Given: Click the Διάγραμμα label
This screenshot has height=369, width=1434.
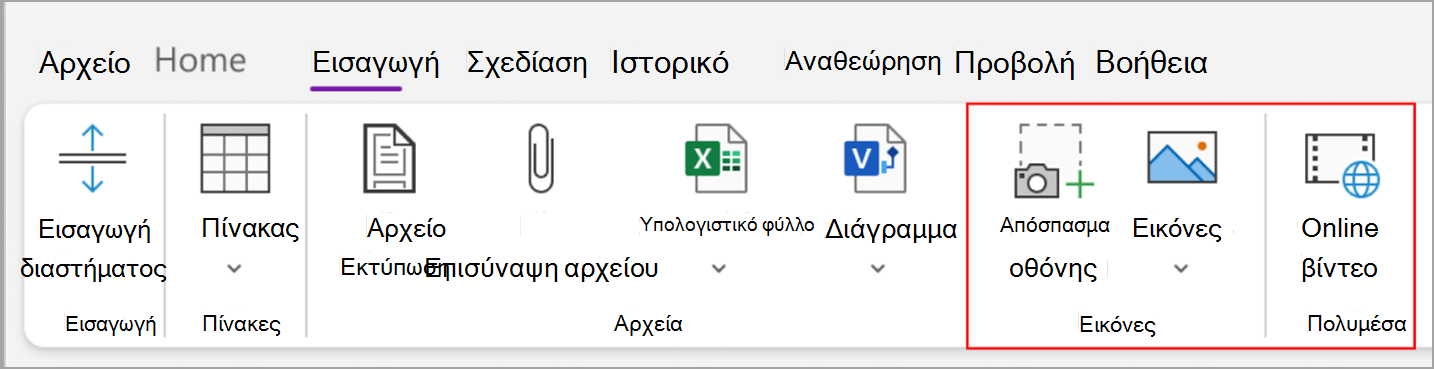Looking at the screenshot, I should click(x=891, y=229).
